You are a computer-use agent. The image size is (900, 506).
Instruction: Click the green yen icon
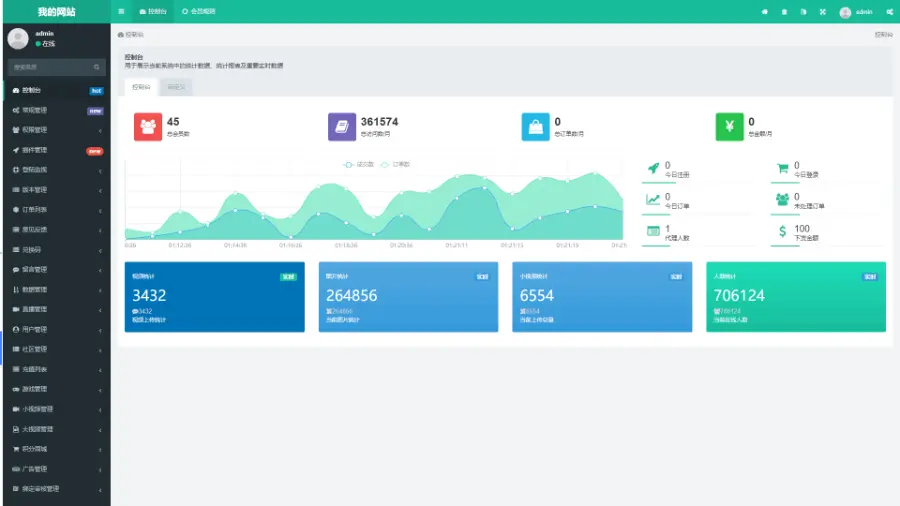tap(729, 127)
